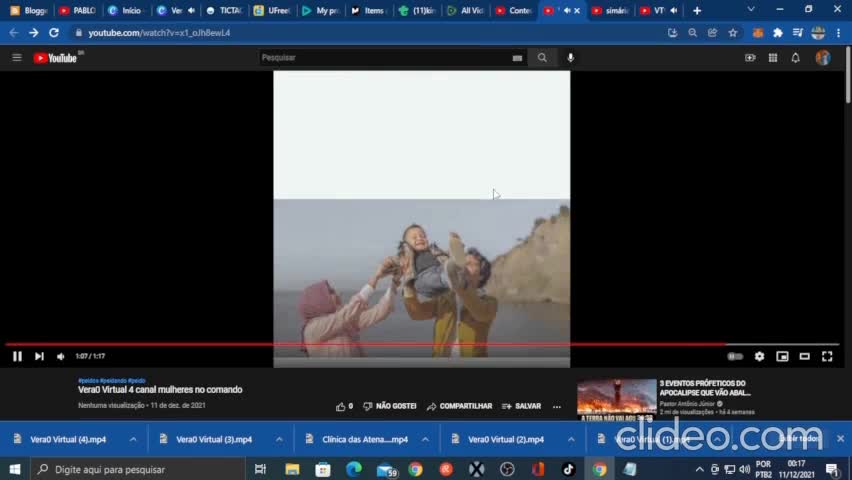
Task: Enable miniplayer mode
Action: click(782, 357)
